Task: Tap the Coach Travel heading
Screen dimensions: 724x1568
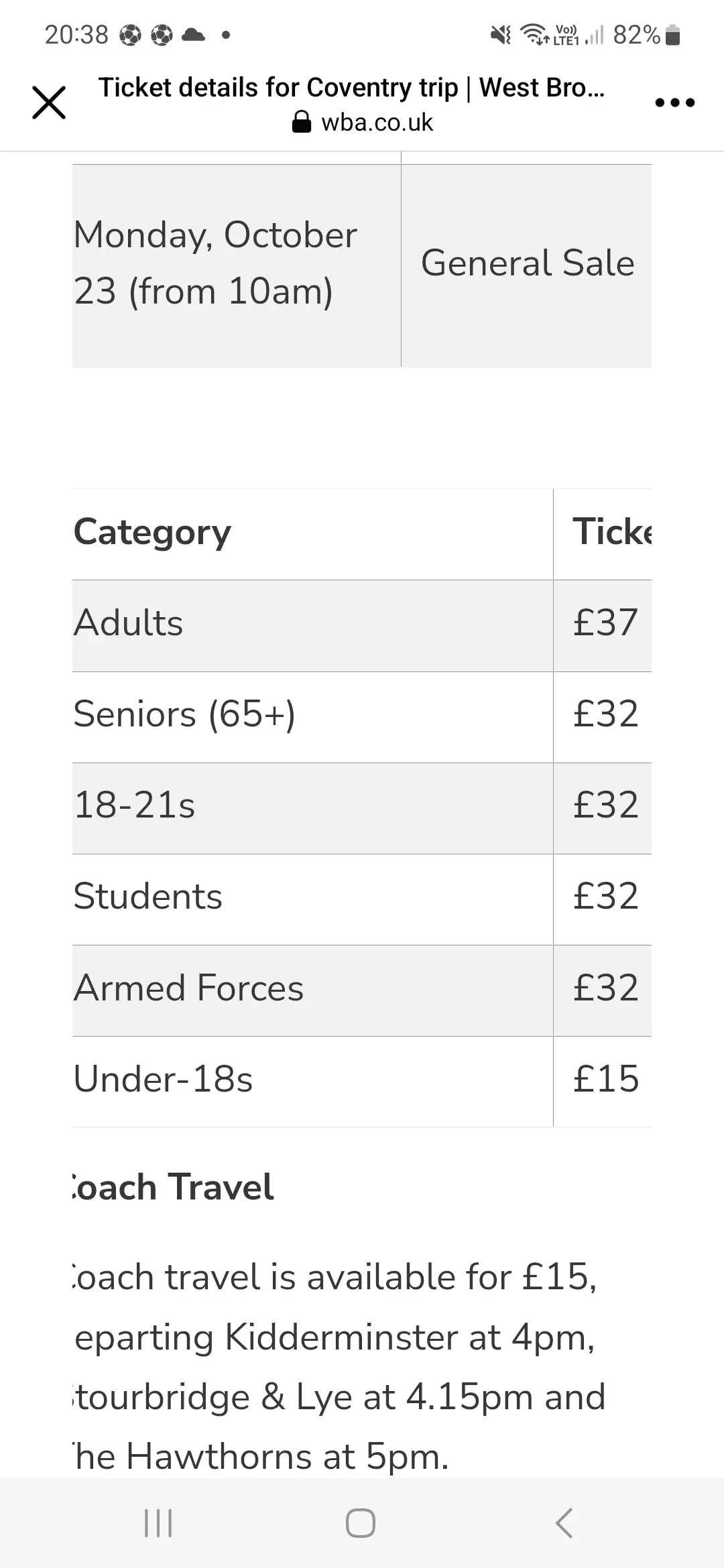Action: (174, 1187)
